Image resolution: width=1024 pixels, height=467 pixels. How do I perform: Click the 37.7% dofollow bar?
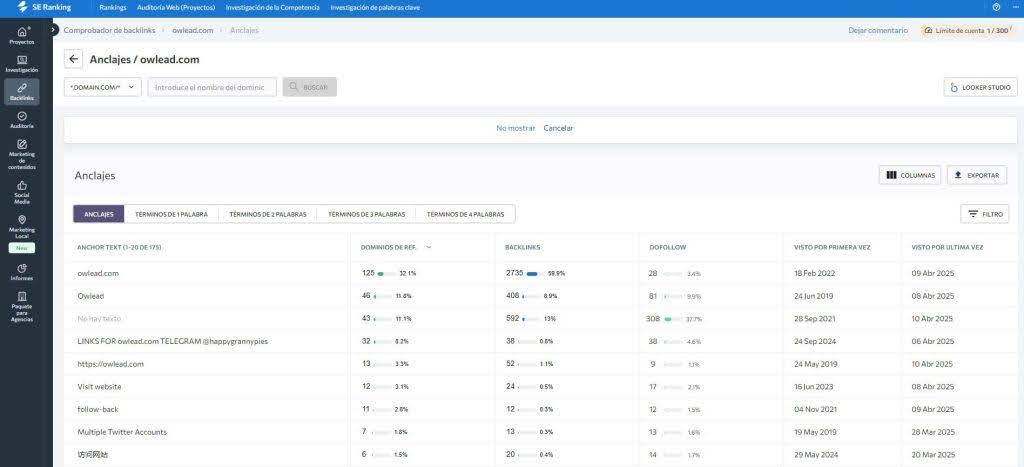coord(673,319)
